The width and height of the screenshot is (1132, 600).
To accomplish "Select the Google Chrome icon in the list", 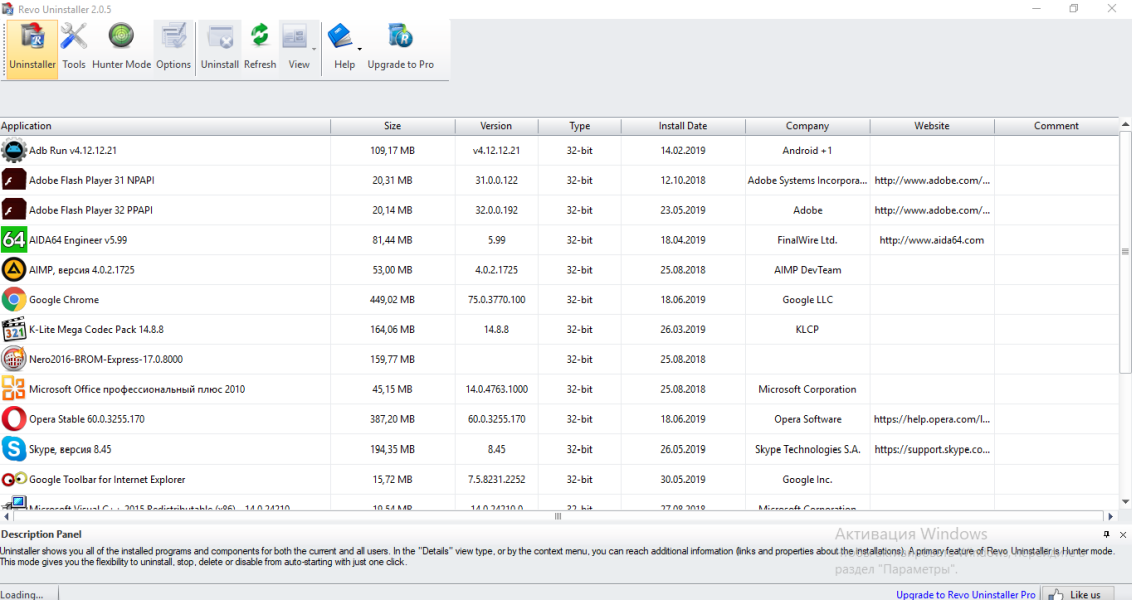I will pos(14,300).
